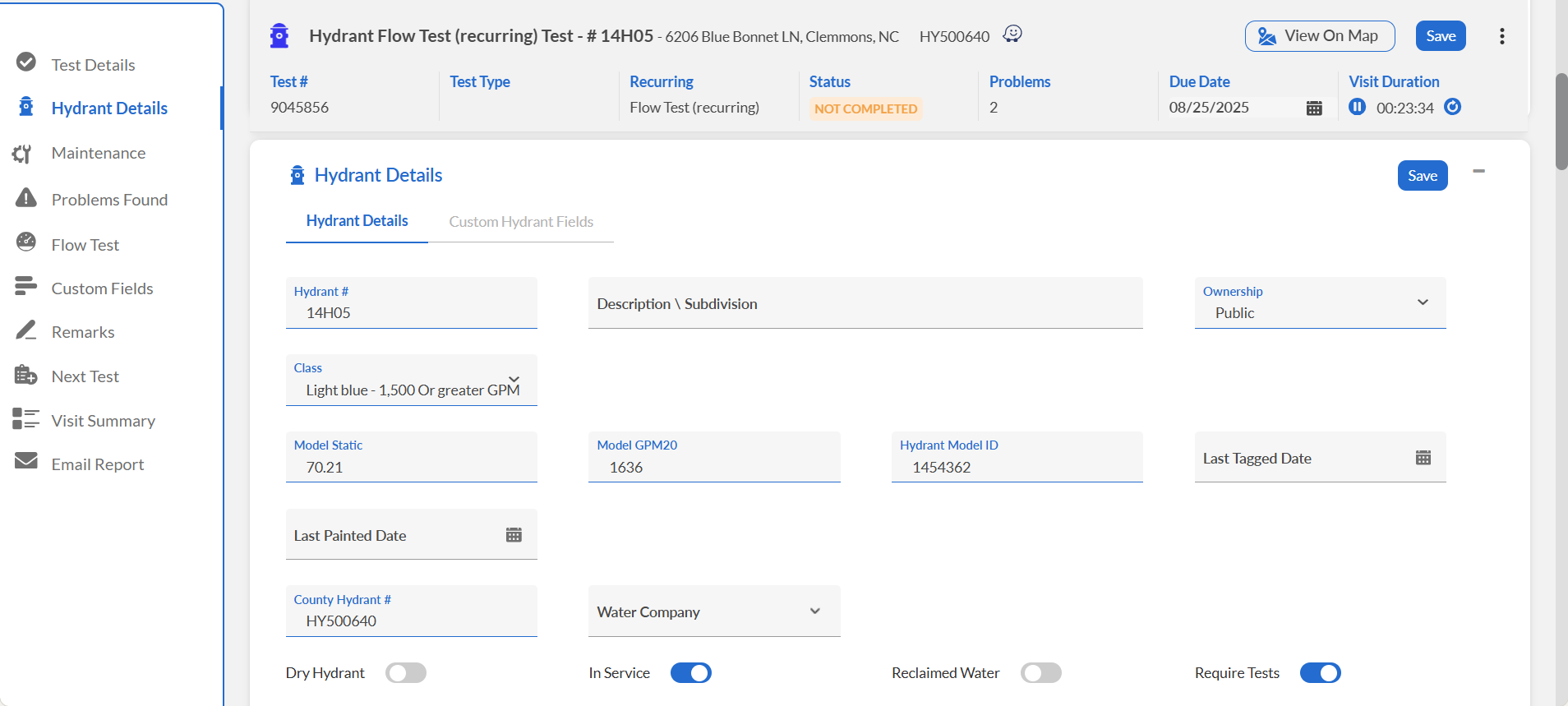The width and height of the screenshot is (1568, 706).
Task: Open Last Painted Date calendar picker
Action: (x=514, y=535)
